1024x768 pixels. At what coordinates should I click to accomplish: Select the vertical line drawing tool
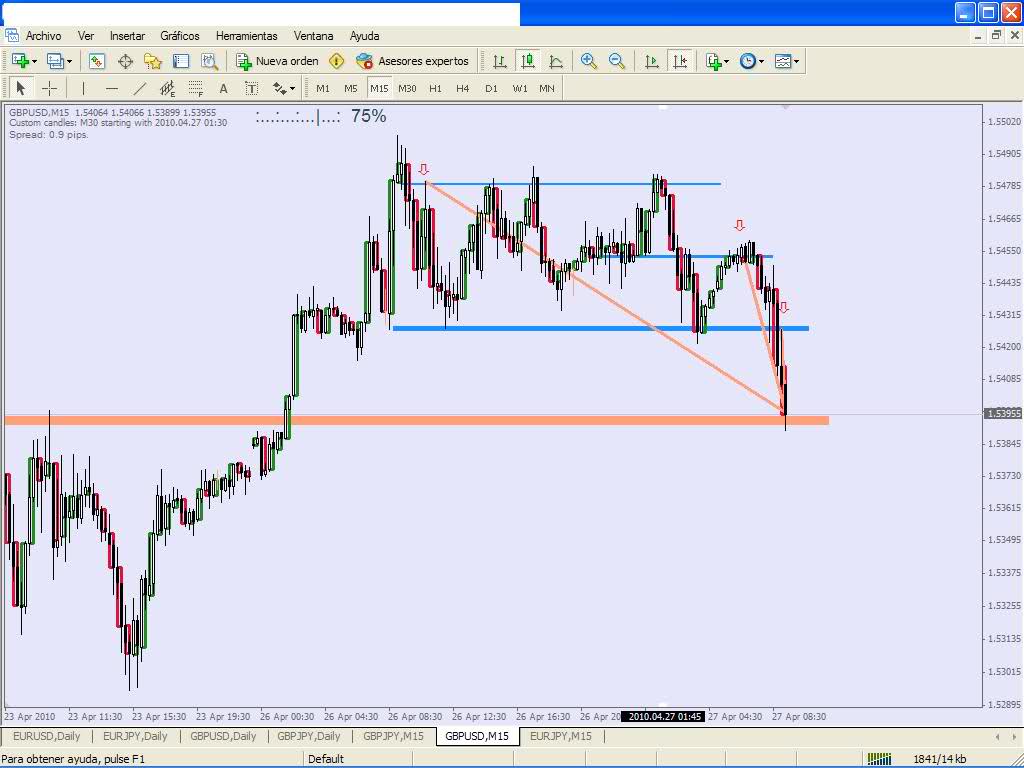tap(83, 88)
